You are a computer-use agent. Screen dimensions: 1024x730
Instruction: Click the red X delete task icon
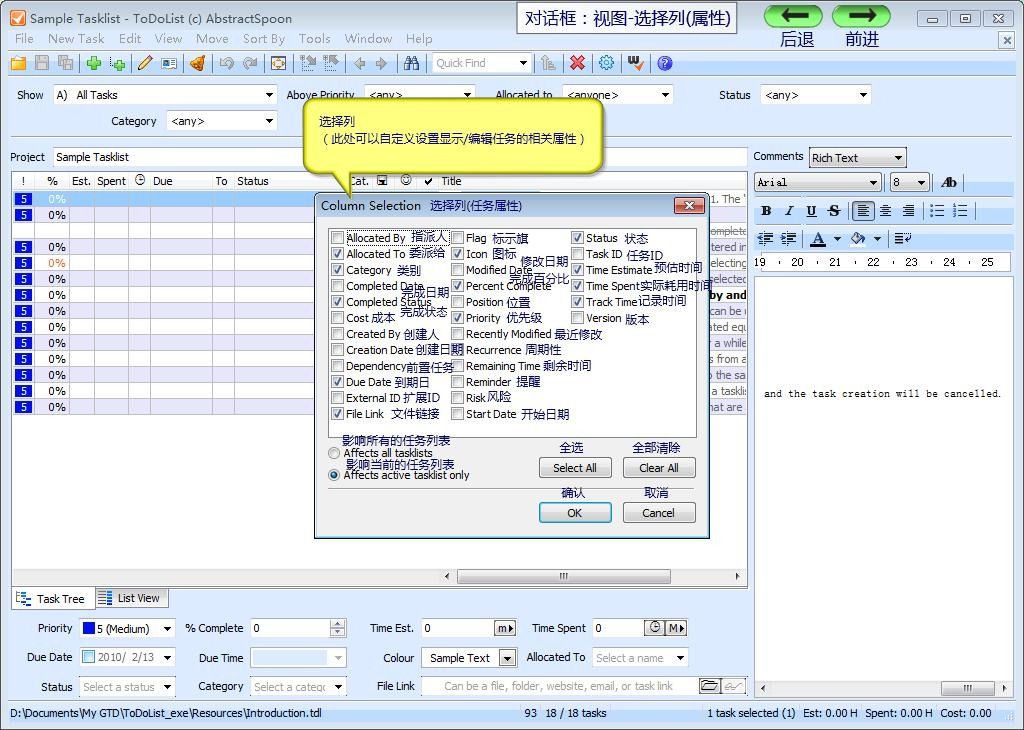click(x=577, y=63)
